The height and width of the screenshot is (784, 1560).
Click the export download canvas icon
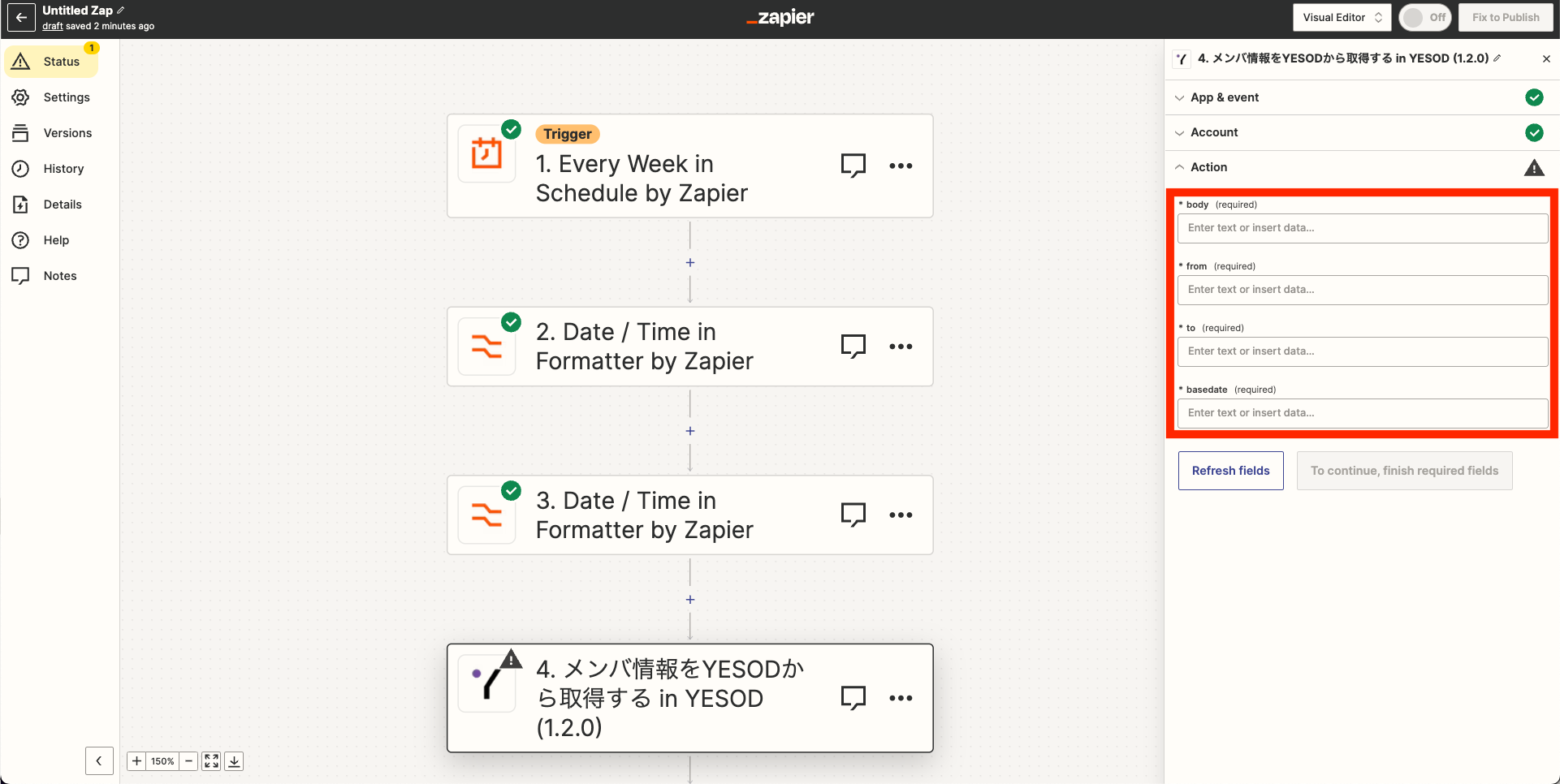pyautogui.click(x=234, y=761)
